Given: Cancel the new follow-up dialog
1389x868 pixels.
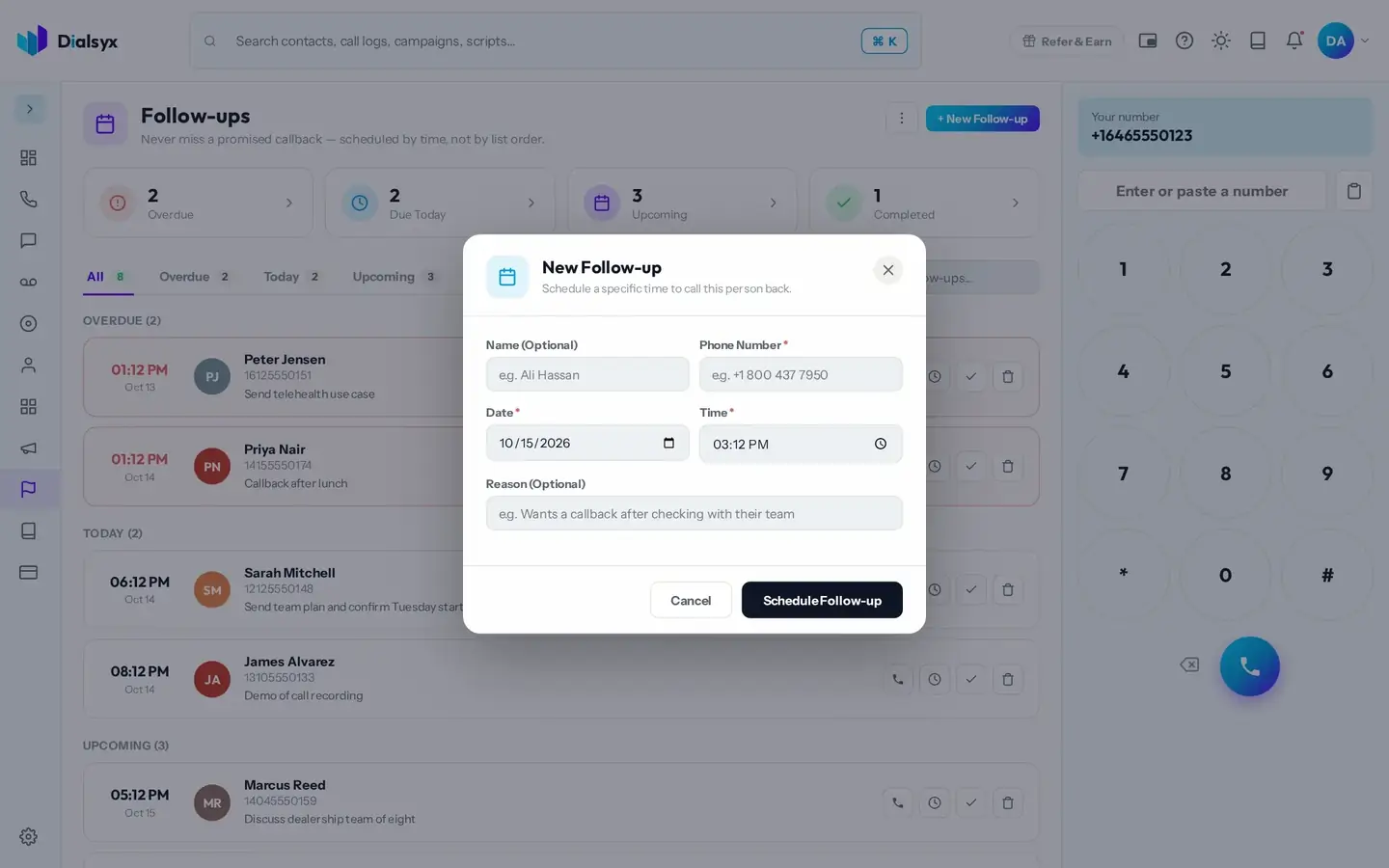Looking at the screenshot, I should point(691,600).
